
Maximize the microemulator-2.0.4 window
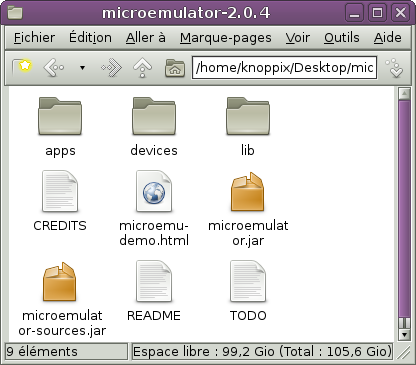[377, 13]
